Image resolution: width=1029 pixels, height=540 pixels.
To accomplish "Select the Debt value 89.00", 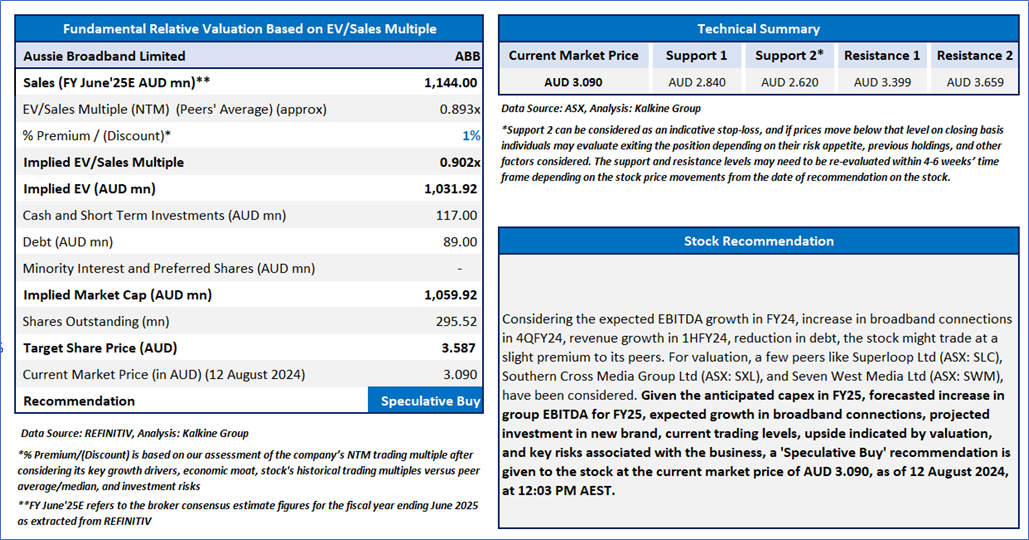I will point(459,241).
